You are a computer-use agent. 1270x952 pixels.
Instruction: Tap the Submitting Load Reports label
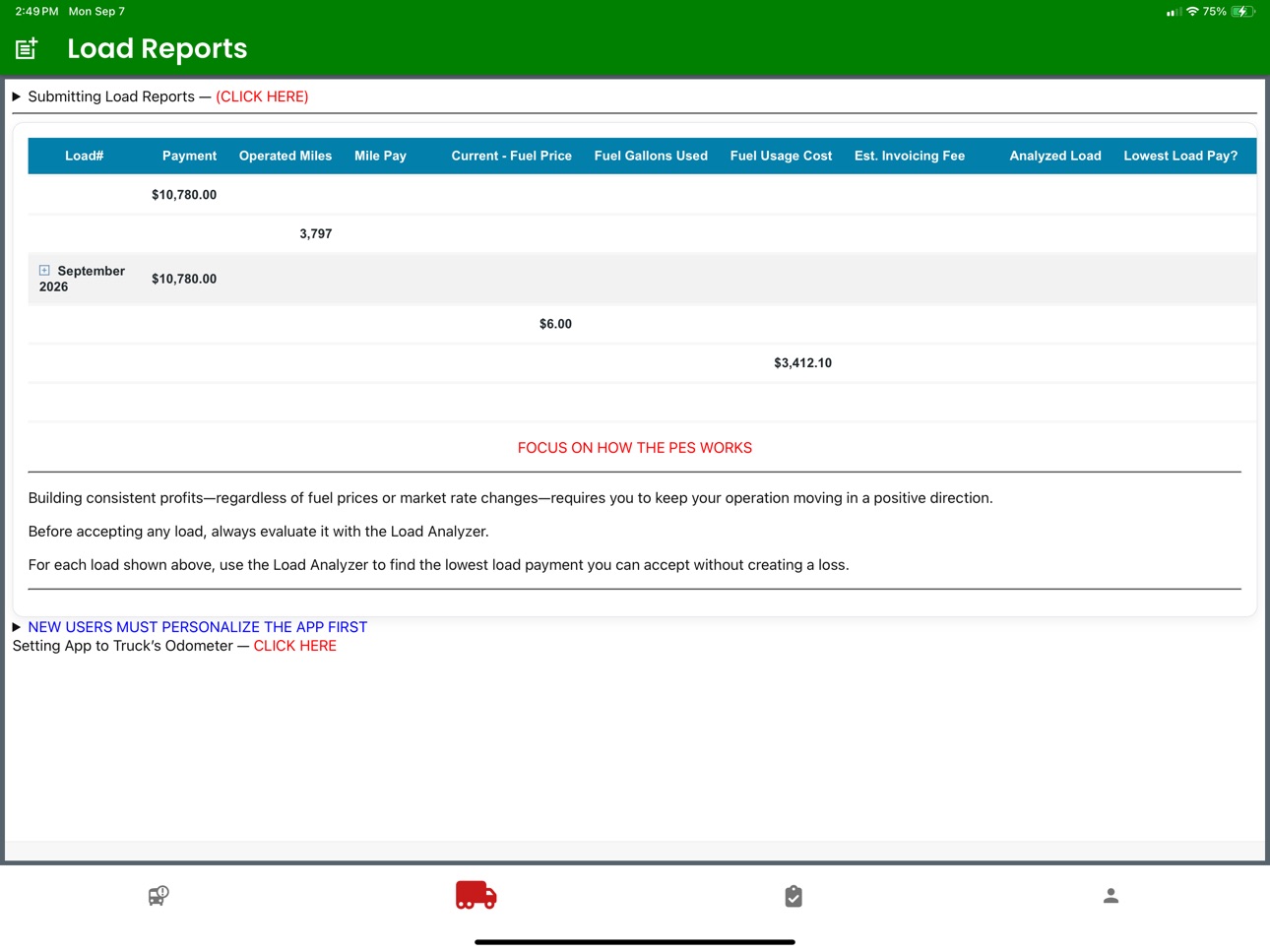coord(111,96)
